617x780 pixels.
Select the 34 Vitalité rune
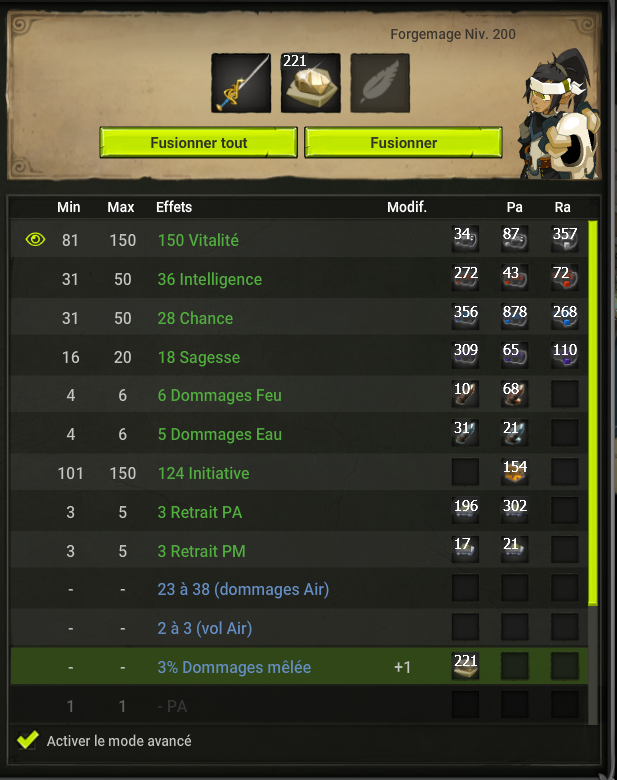click(465, 239)
